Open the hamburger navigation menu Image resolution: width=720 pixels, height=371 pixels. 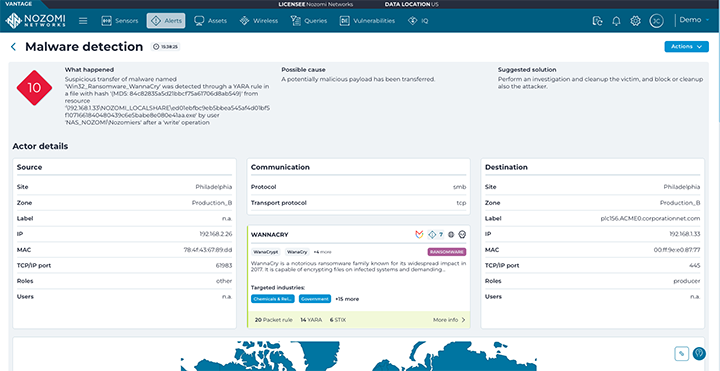click(x=83, y=21)
